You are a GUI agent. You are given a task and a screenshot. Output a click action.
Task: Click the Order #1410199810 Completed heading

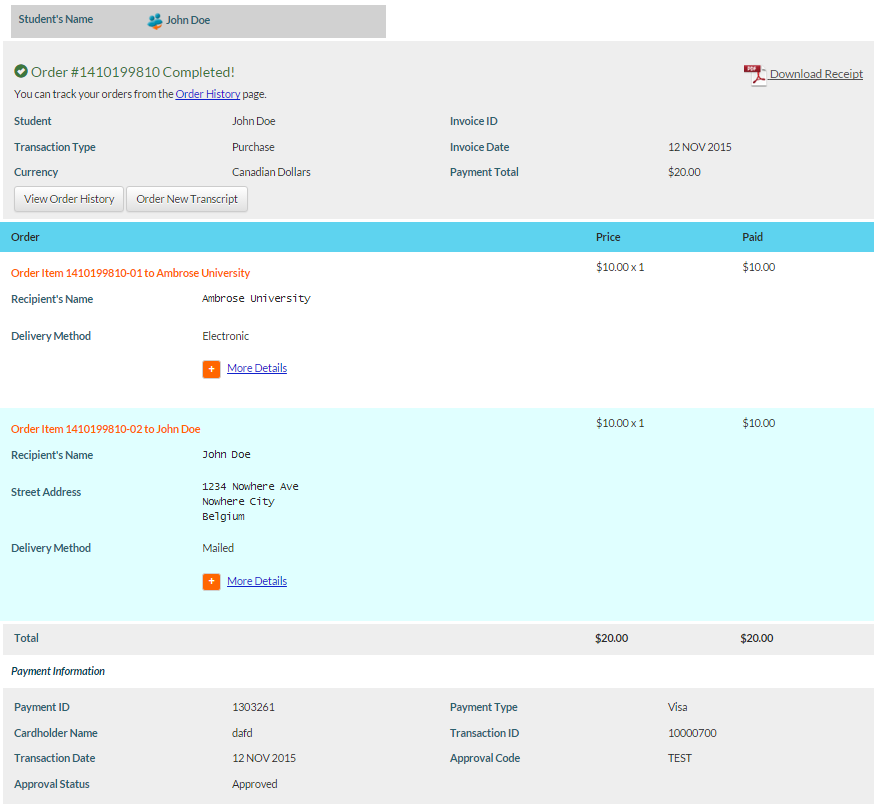[x=133, y=72]
